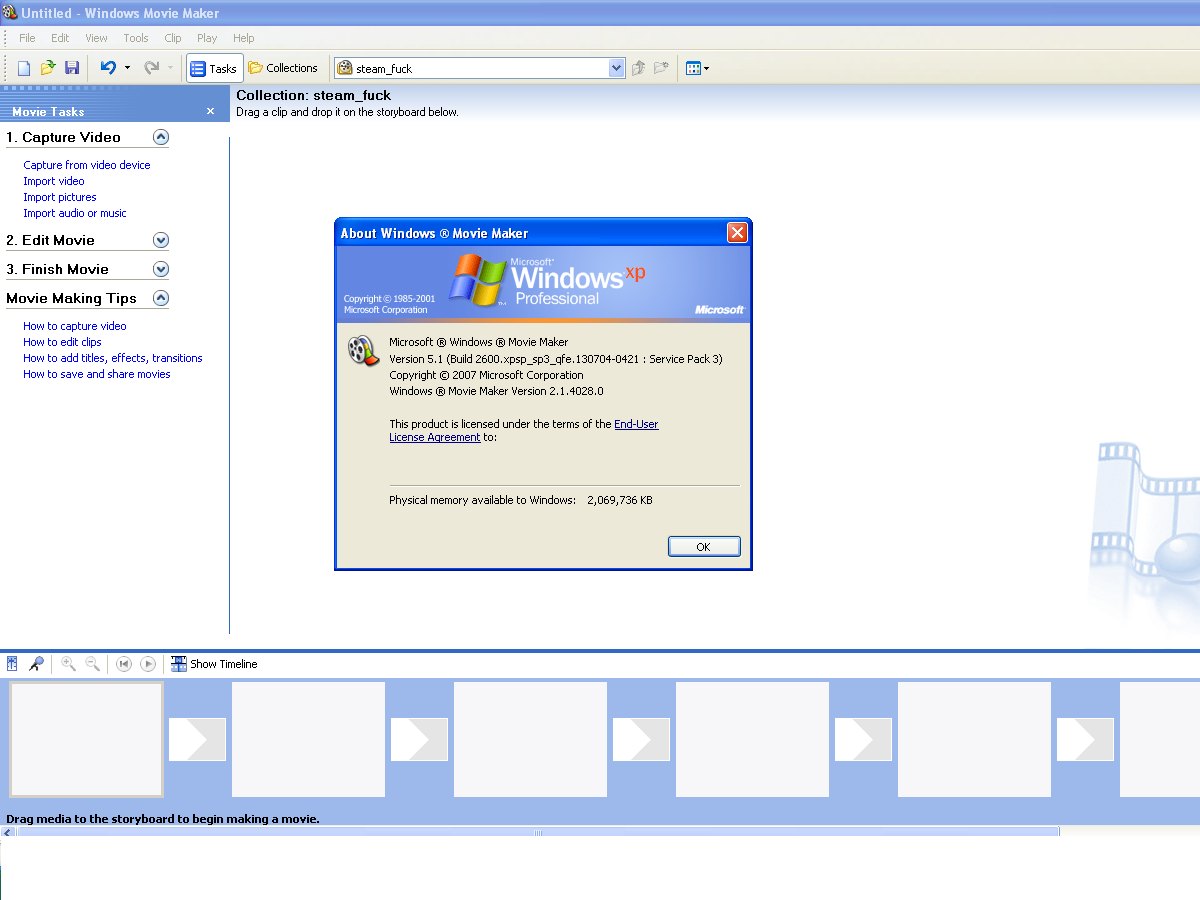1200x900 pixels.
Task: Click the Play Storyboard button
Action: coord(148,663)
